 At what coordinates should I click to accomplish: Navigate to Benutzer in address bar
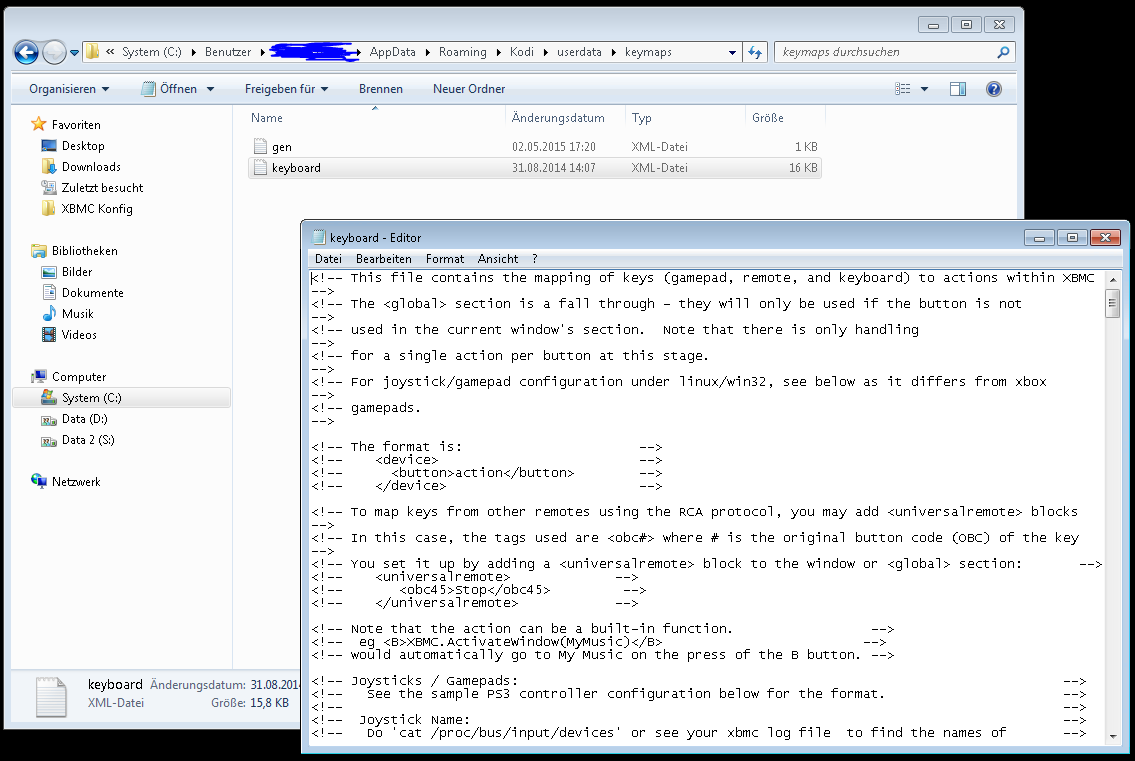tap(228, 52)
